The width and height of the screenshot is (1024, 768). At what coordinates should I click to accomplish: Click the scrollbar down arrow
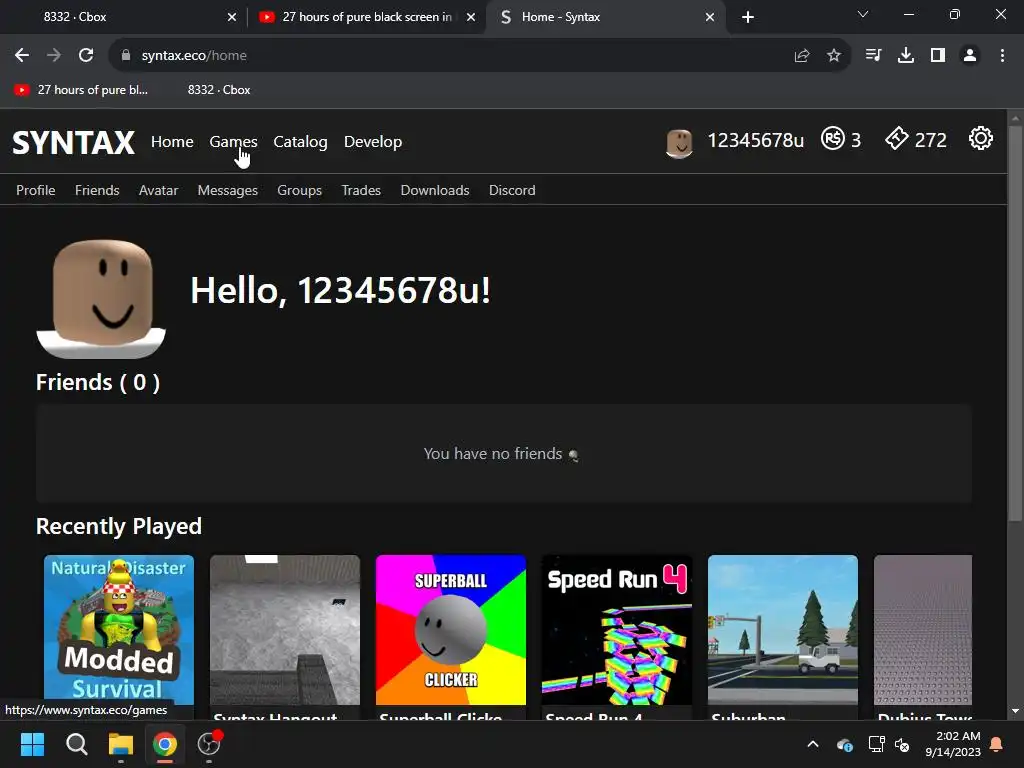[1015, 711]
